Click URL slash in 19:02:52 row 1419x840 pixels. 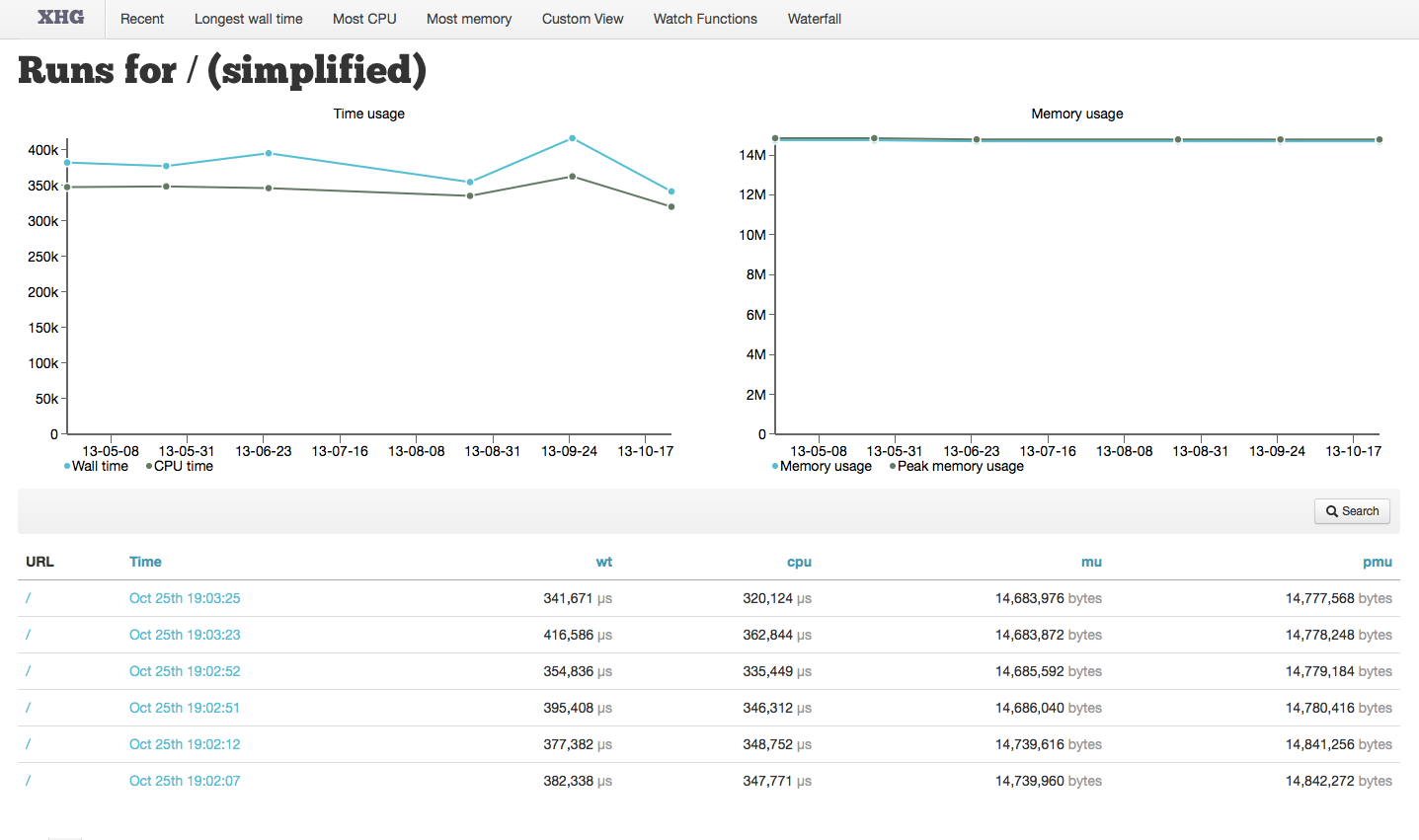coord(28,671)
